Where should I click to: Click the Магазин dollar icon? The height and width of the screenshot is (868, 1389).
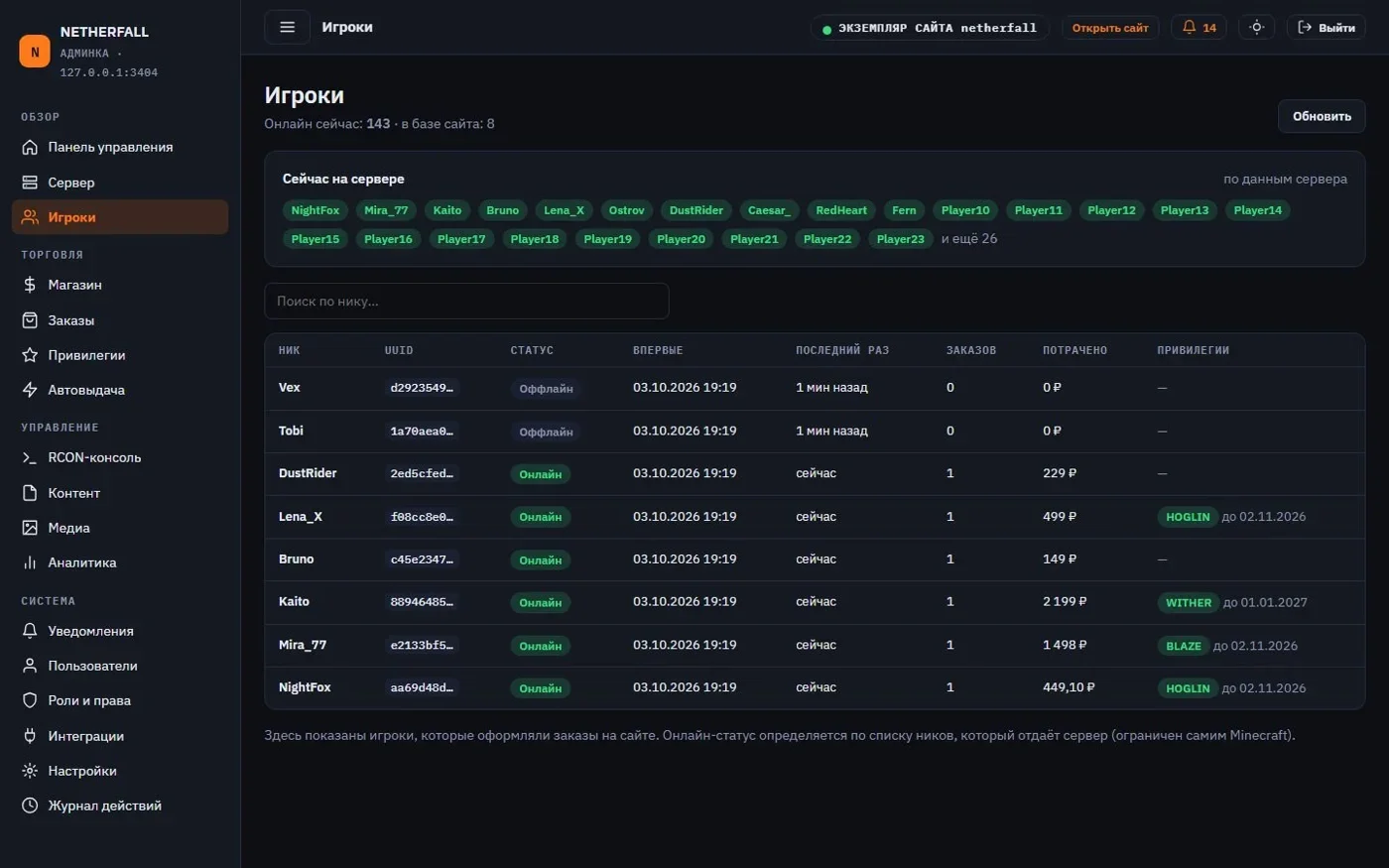click(x=30, y=285)
